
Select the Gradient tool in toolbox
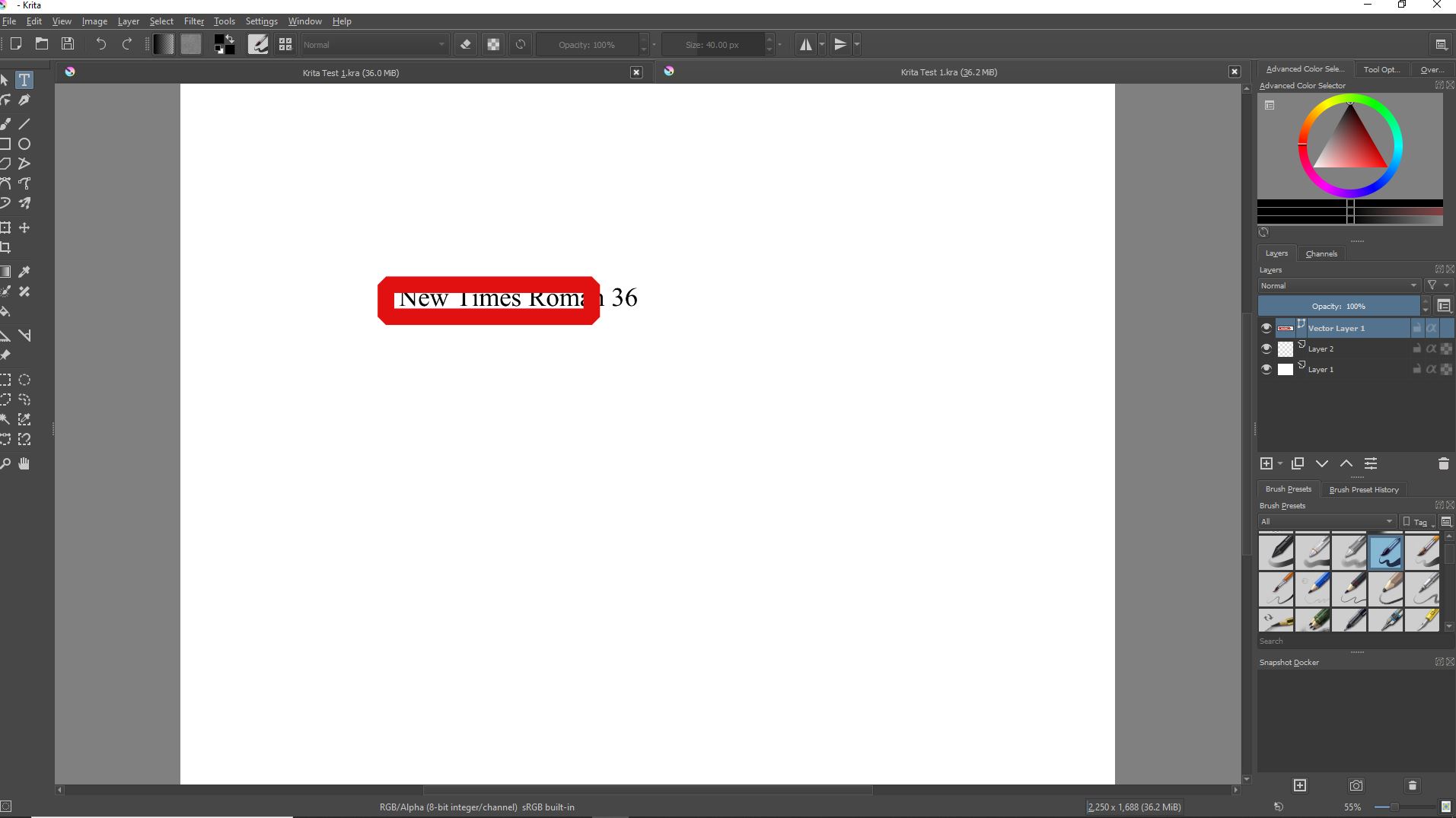5,272
